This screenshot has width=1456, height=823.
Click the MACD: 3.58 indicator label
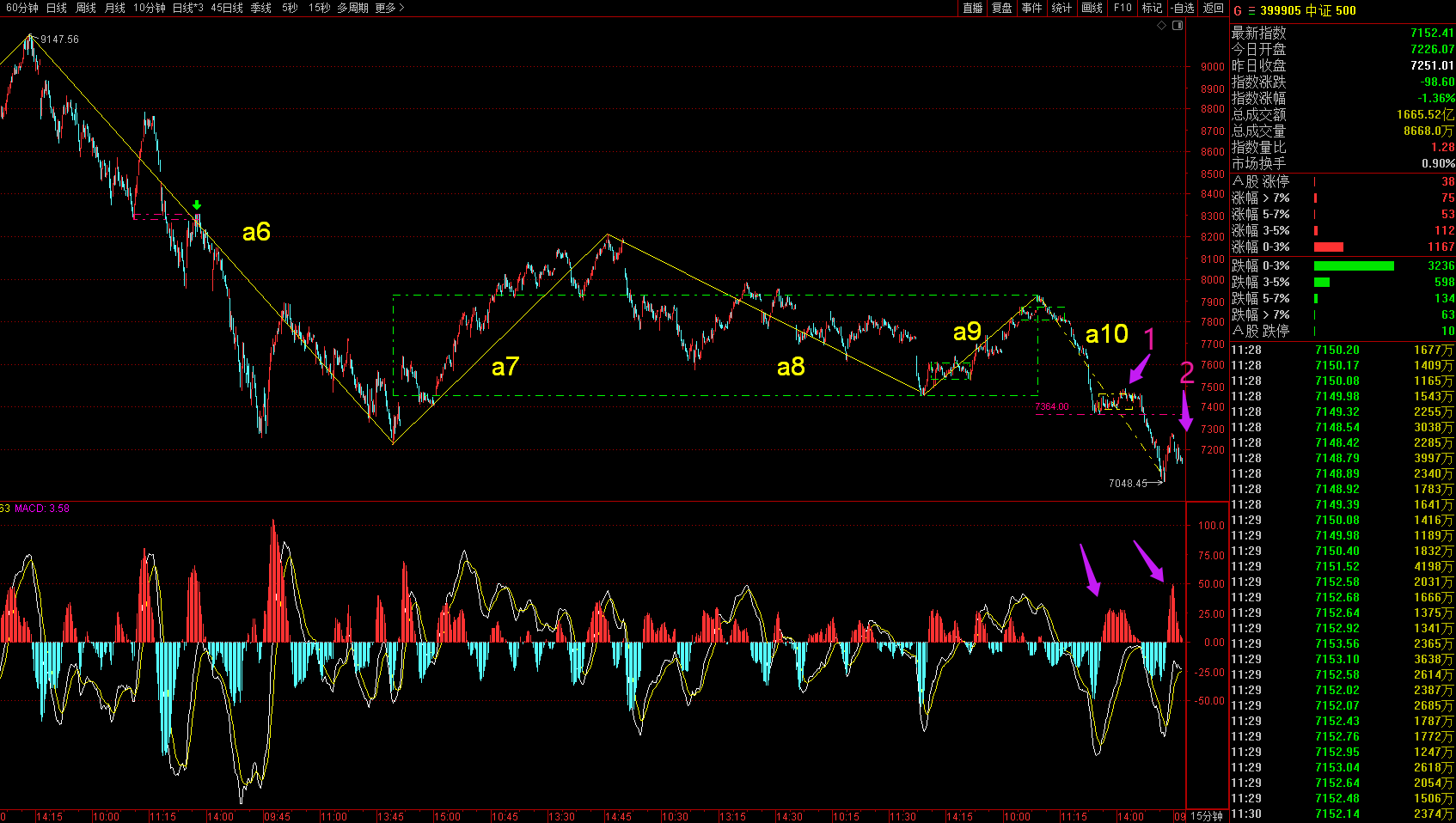tap(42, 509)
